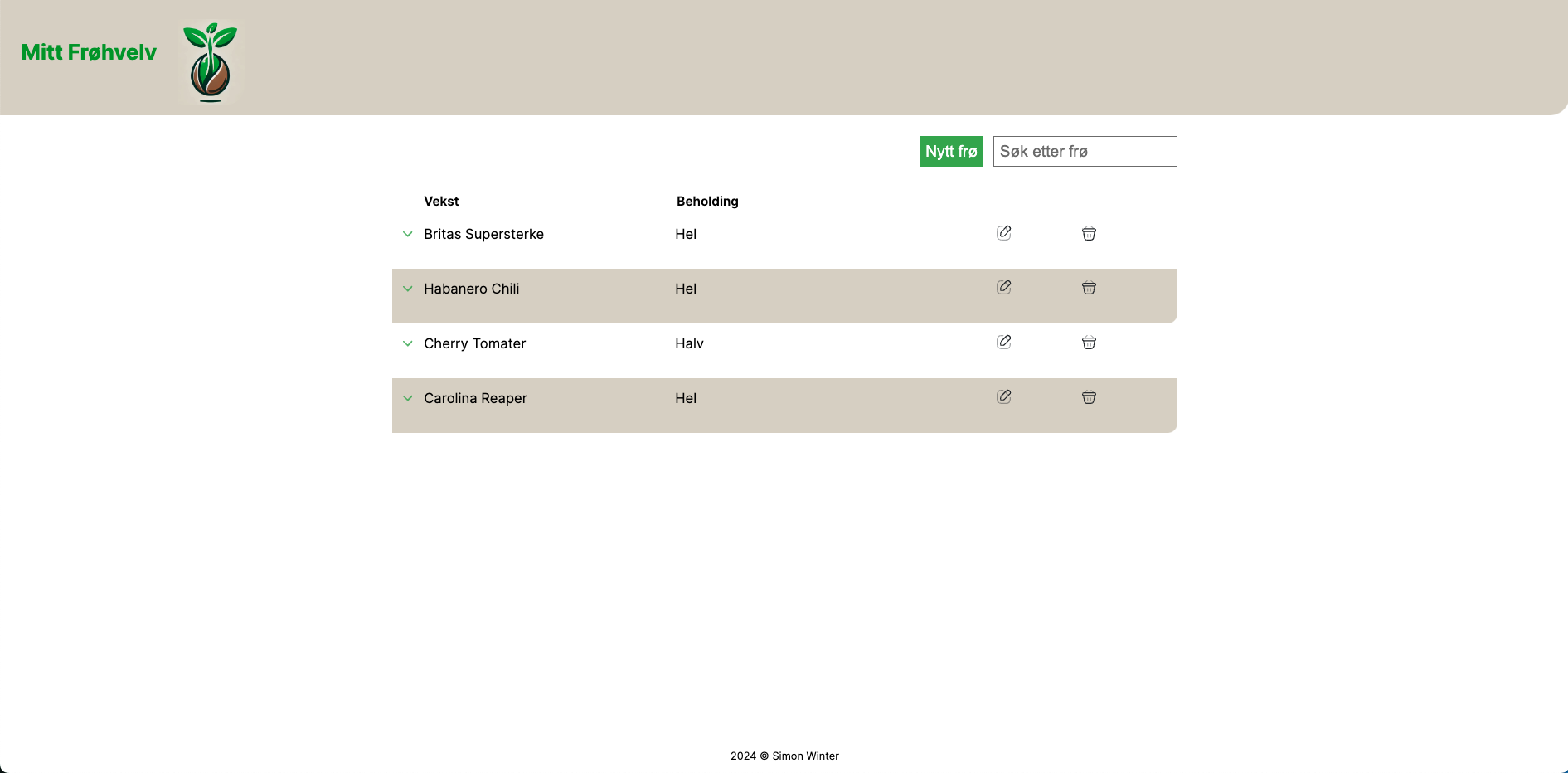This screenshot has width=1568, height=773.
Task: Delete the Britas Supersterke seed
Action: (x=1089, y=234)
